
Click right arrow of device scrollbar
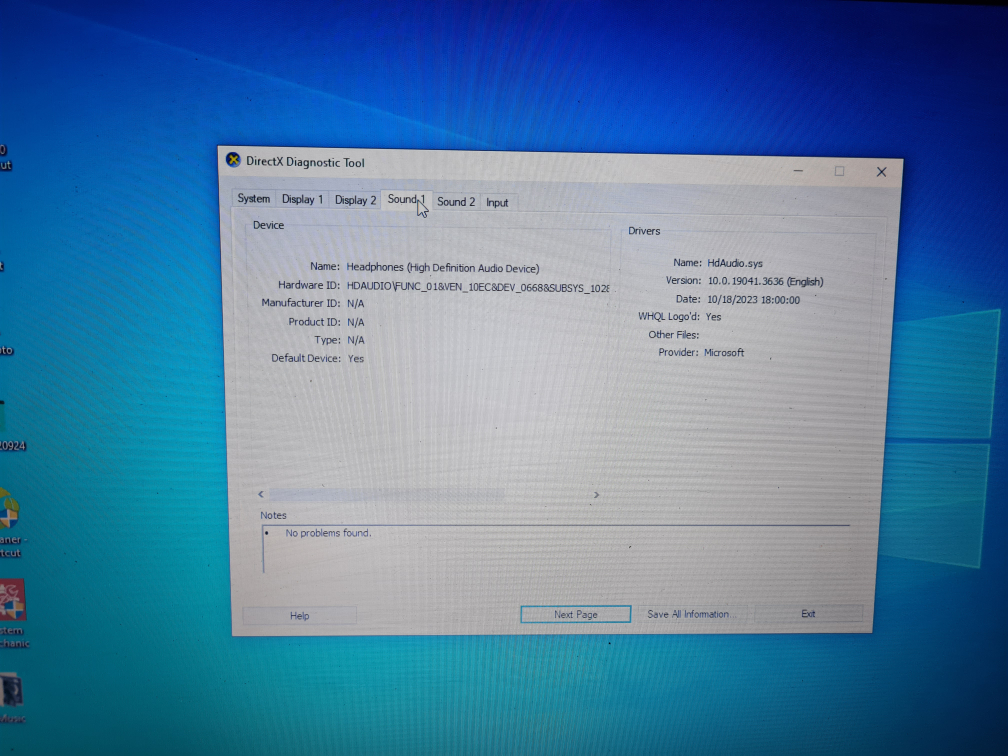click(x=596, y=494)
